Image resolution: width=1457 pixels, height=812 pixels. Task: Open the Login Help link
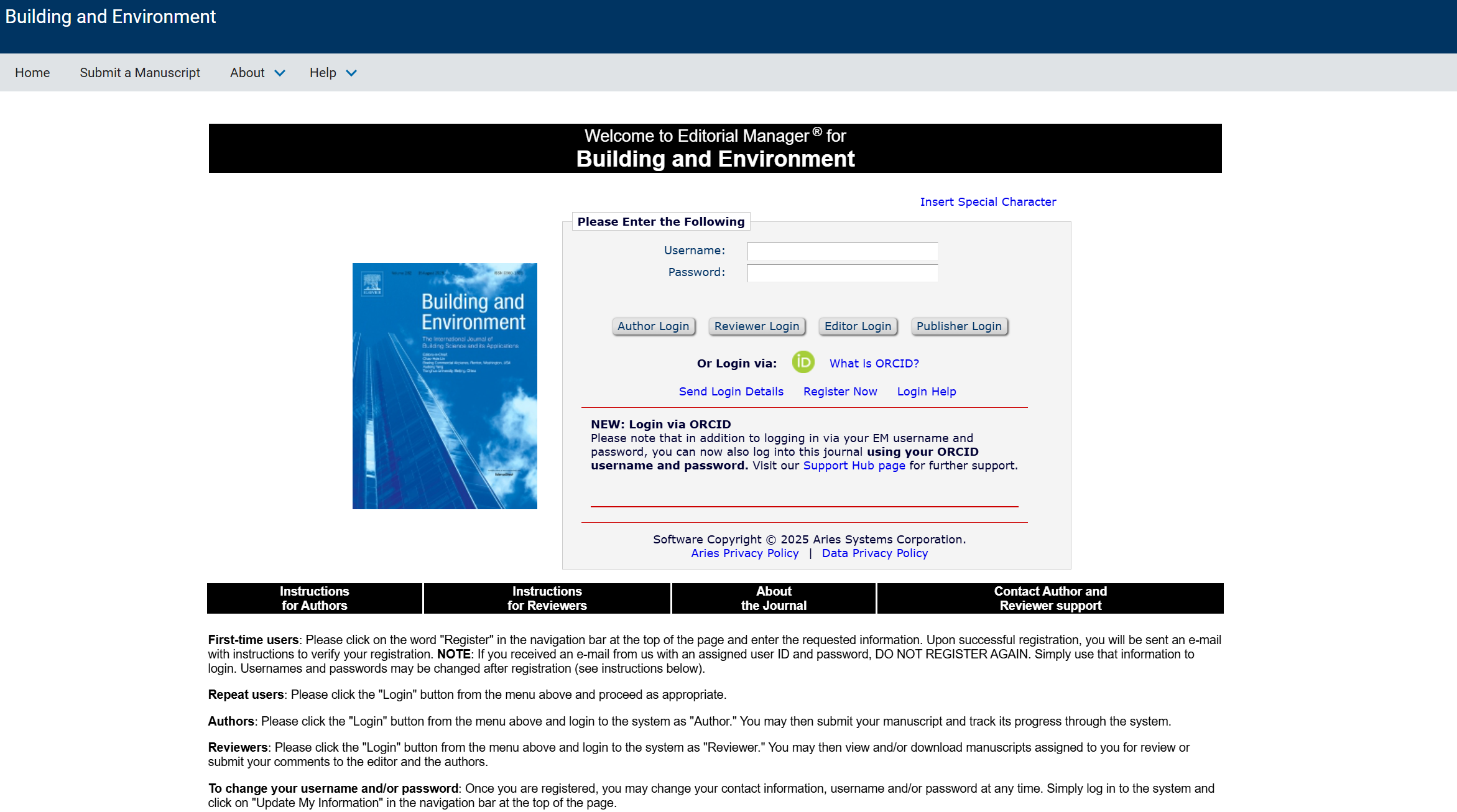click(927, 392)
